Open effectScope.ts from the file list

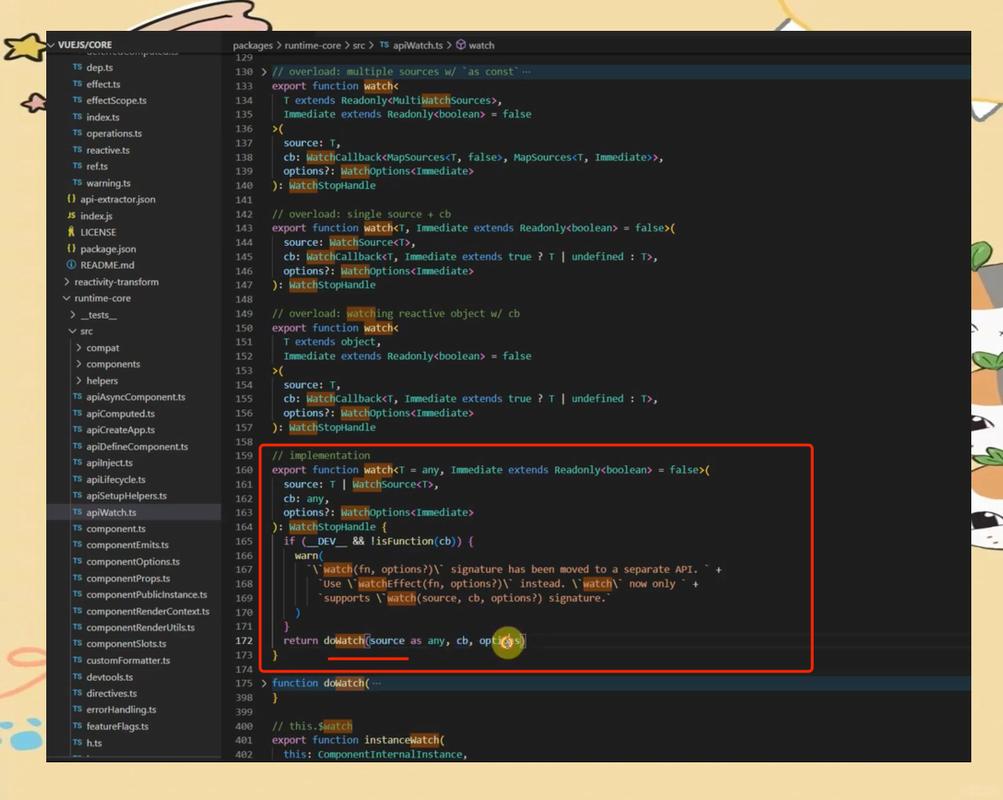[116, 101]
